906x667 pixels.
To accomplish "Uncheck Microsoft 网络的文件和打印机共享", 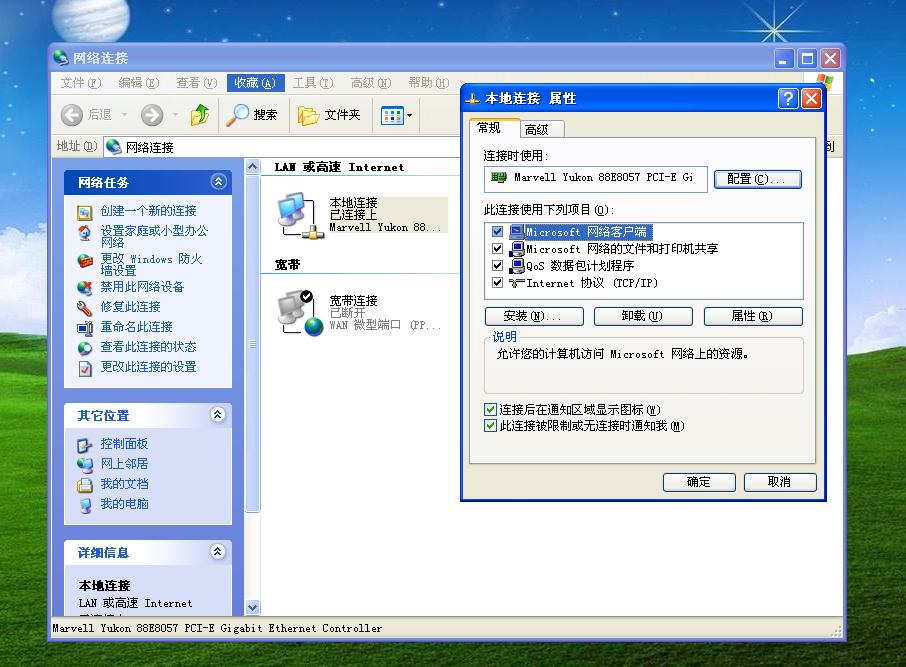I will [496, 249].
